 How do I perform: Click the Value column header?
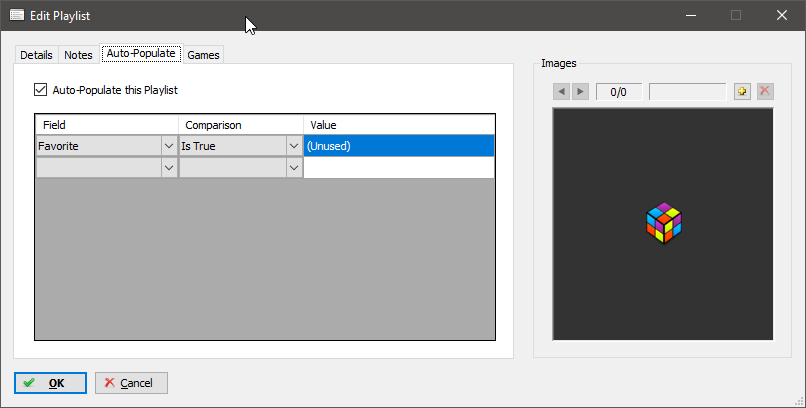point(399,125)
